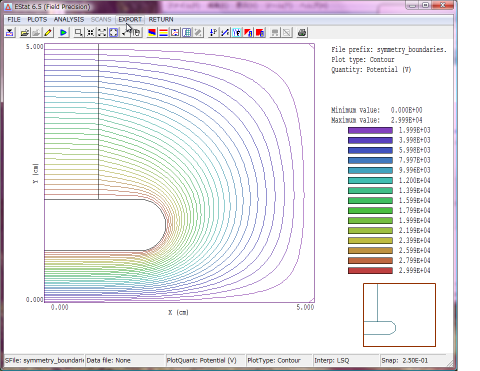Click the grayed-out pencil toolbar icon
This screenshot has height=371, width=480.
(x=198, y=33)
